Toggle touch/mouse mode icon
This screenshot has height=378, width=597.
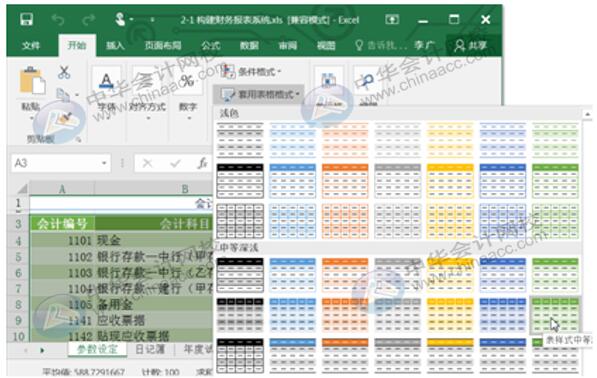pos(120,19)
